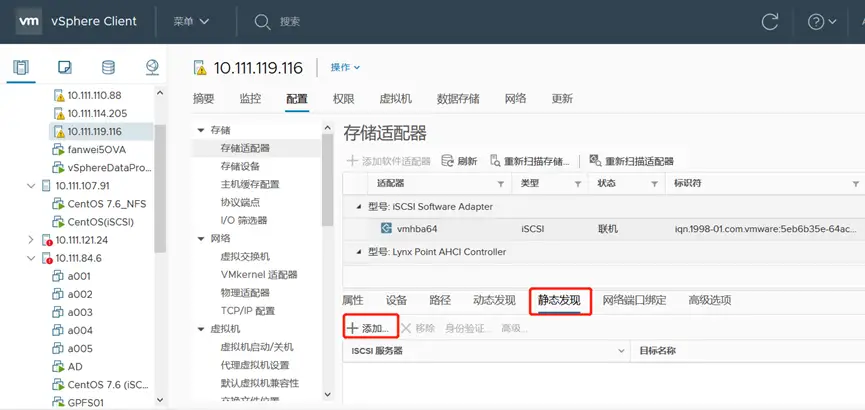The height and width of the screenshot is (410, 865).
Task: Click the vmhba64 iSCSI adapter icon
Action: point(387,228)
